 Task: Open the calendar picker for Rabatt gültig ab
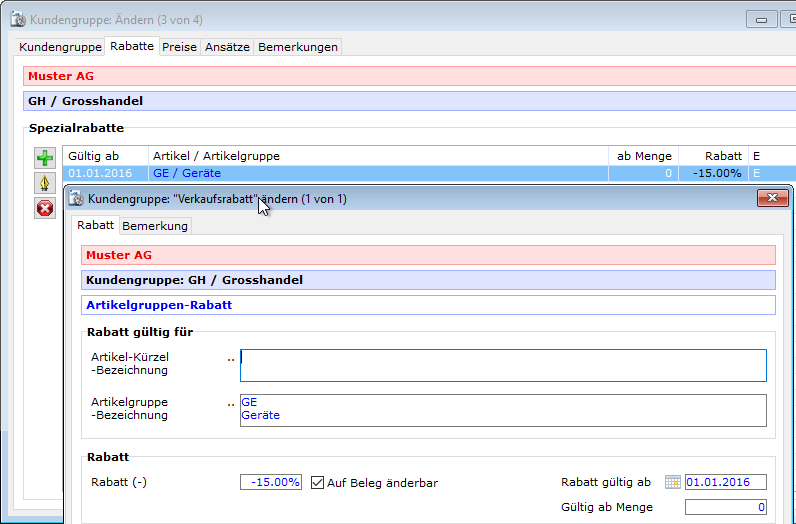[x=673, y=482]
